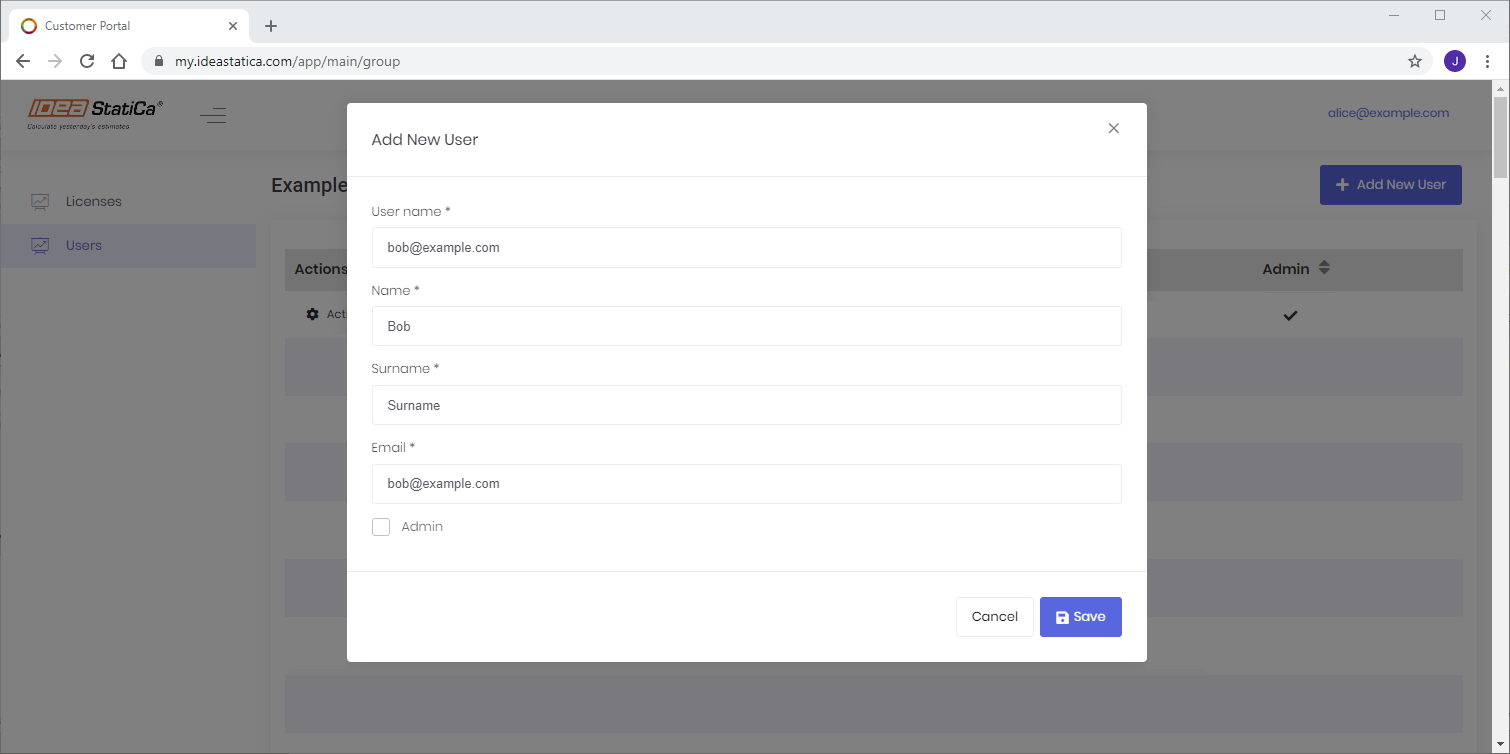This screenshot has width=1510, height=754.
Task: Click the Surname input field
Action: (746, 405)
